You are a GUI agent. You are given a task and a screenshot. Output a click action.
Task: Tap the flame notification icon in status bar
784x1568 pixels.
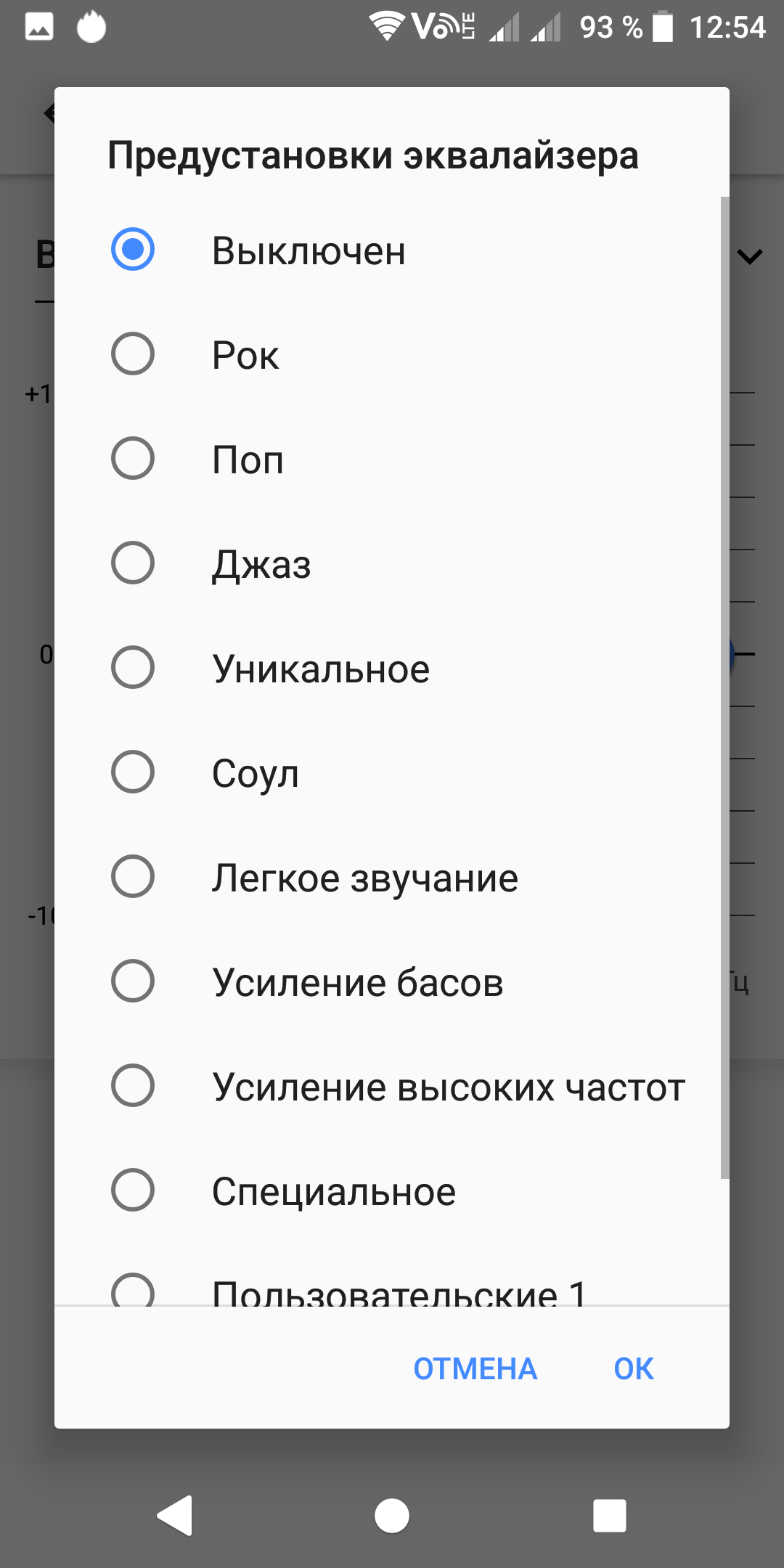pos(91,28)
